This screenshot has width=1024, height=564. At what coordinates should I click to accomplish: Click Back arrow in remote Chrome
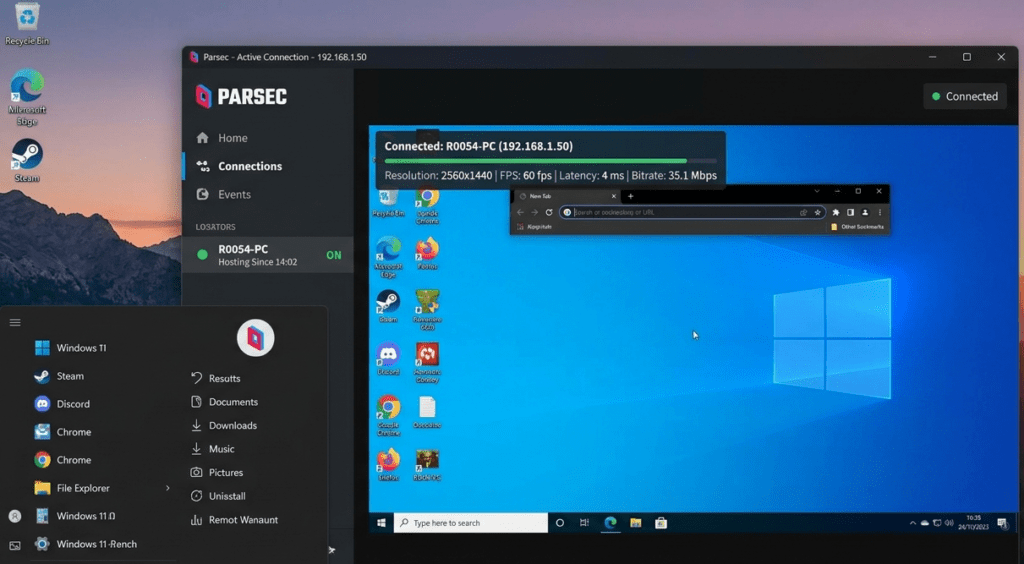coord(520,212)
